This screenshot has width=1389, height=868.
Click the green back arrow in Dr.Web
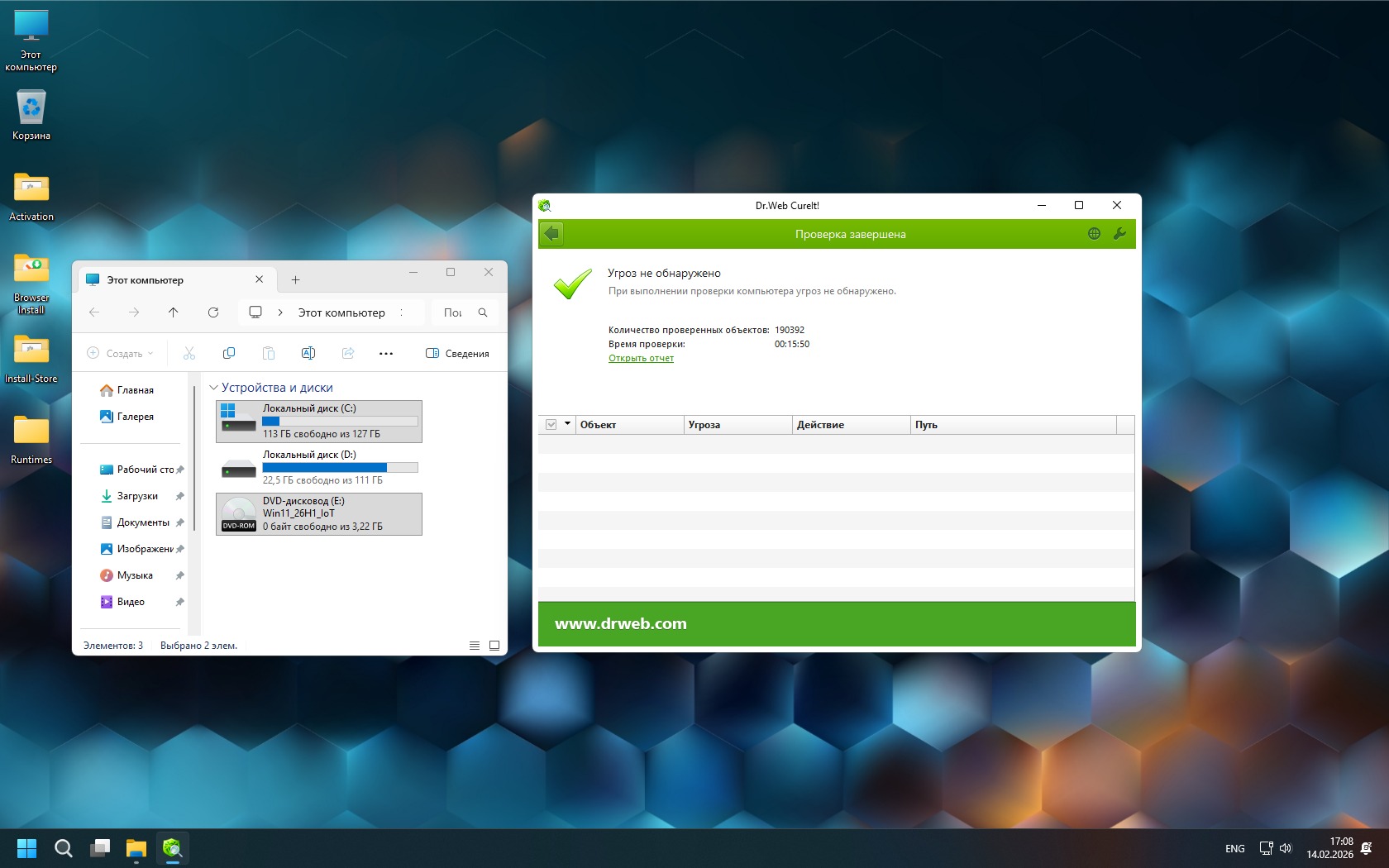[x=552, y=234]
